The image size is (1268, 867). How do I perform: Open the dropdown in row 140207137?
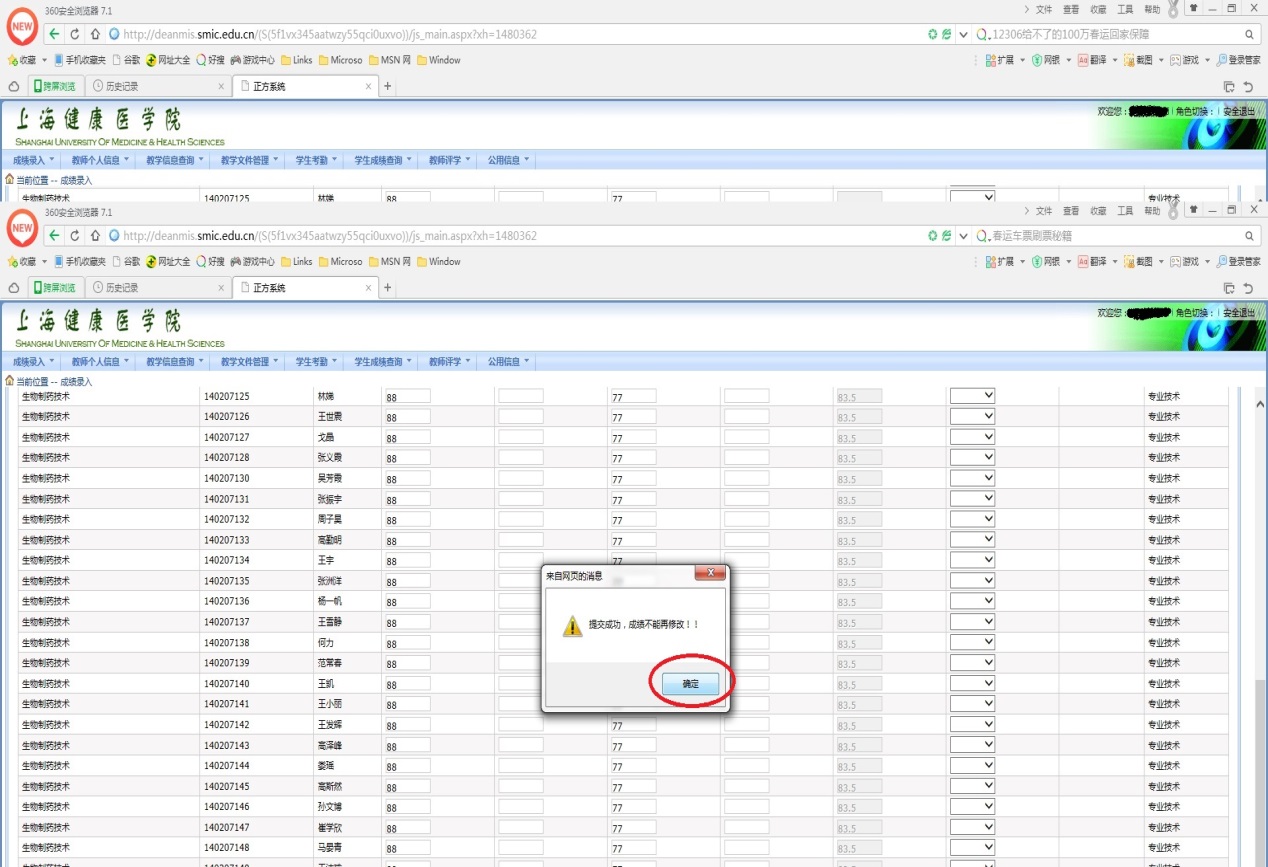[x=972, y=621]
